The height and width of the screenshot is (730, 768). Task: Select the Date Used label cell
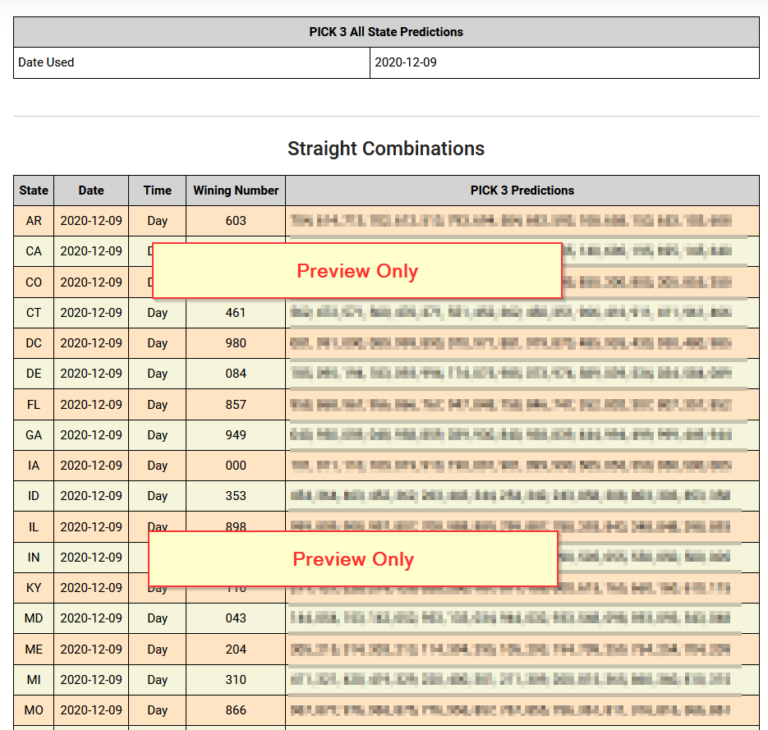tap(191, 62)
